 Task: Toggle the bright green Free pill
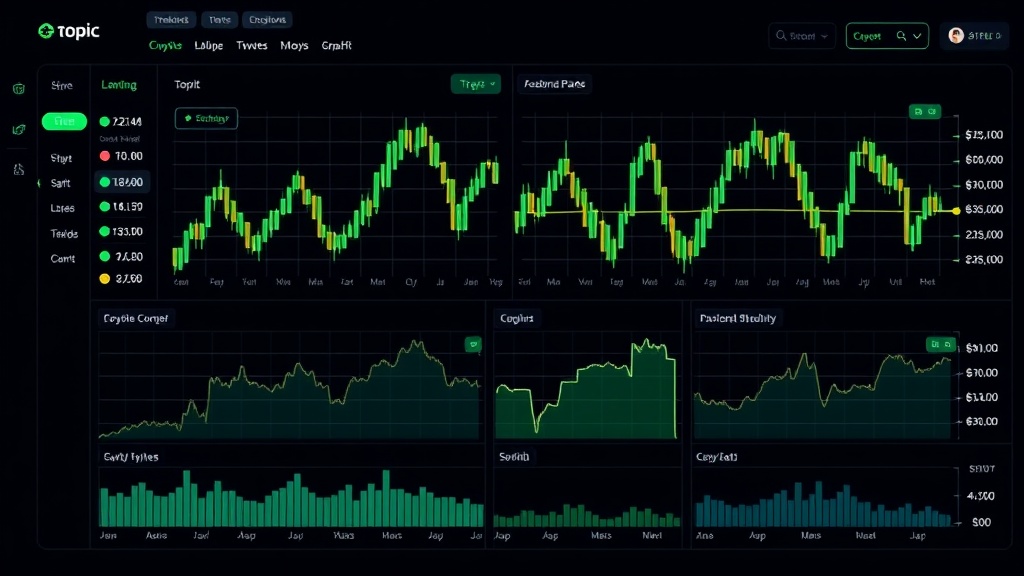coord(64,121)
